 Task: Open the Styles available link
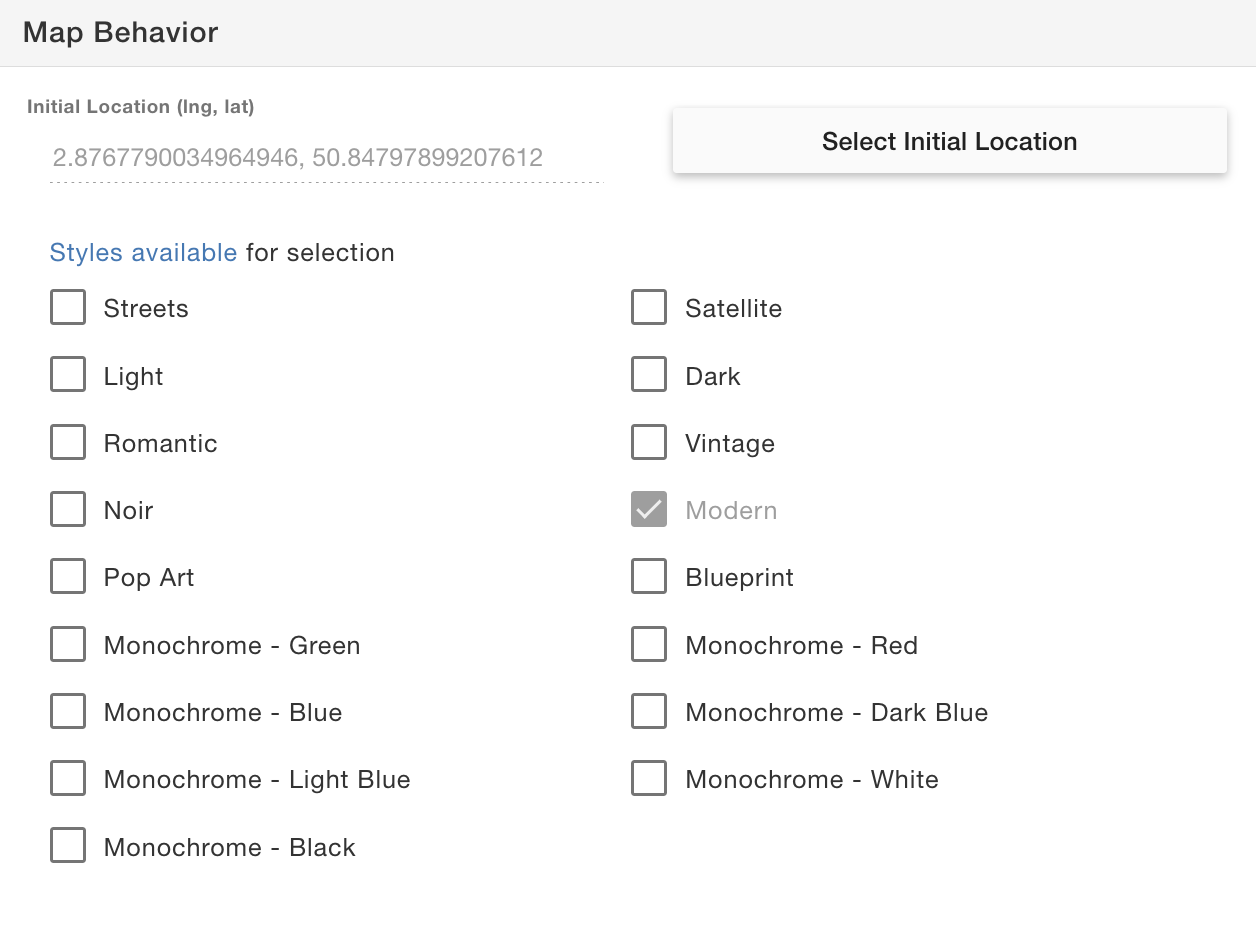[x=143, y=253]
